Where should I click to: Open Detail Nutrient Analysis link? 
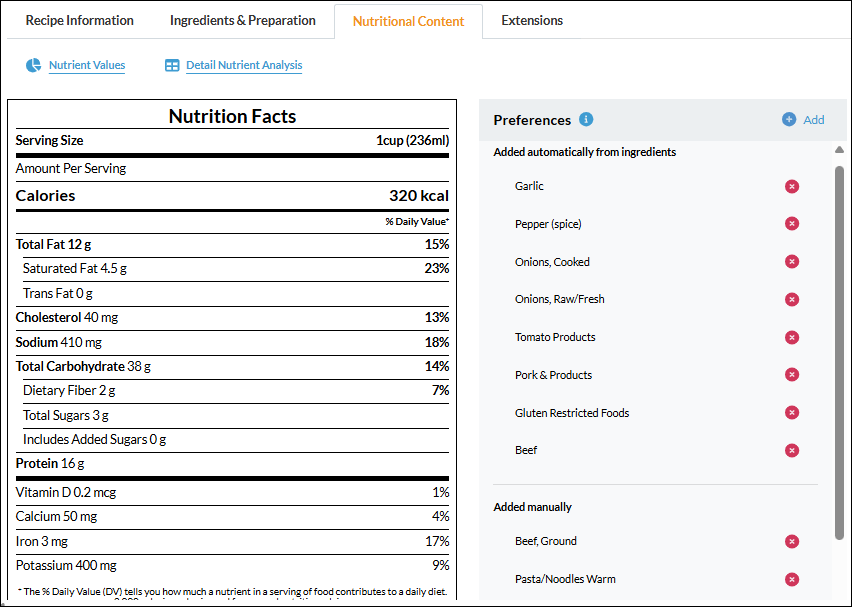[x=244, y=65]
